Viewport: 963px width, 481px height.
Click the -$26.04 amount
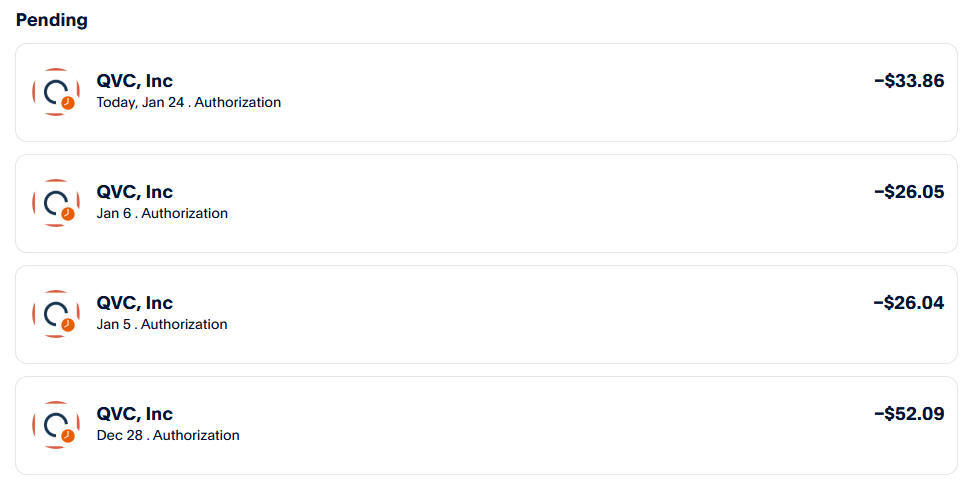[908, 303]
